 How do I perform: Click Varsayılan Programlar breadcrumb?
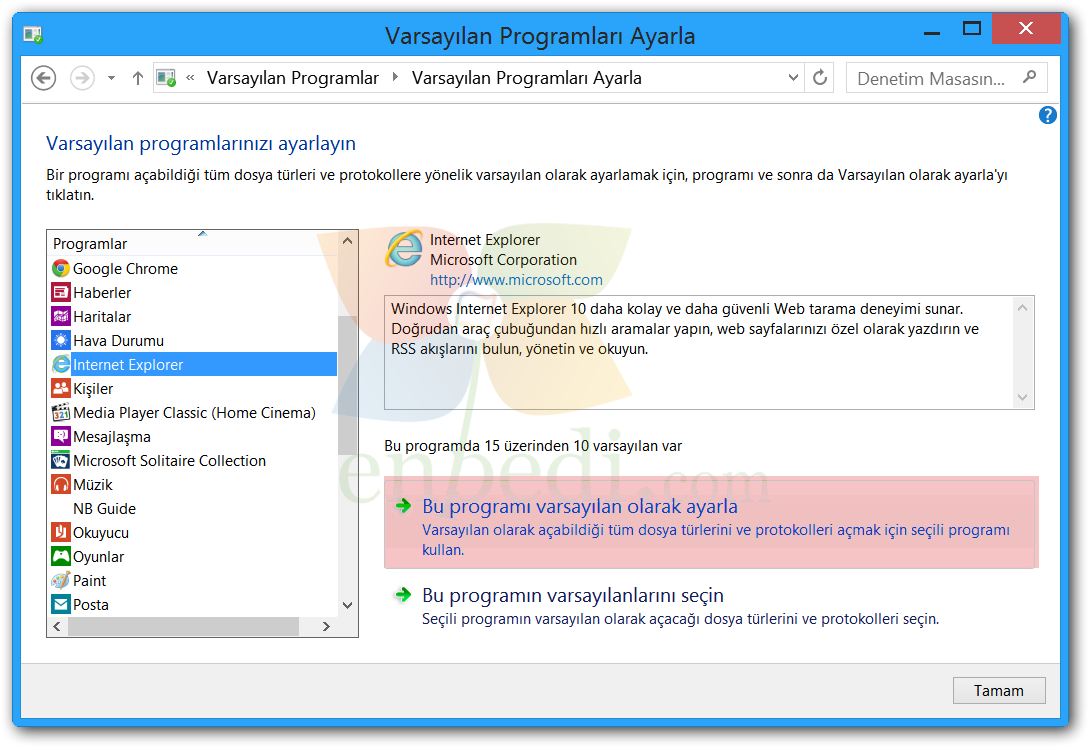click(x=292, y=78)
